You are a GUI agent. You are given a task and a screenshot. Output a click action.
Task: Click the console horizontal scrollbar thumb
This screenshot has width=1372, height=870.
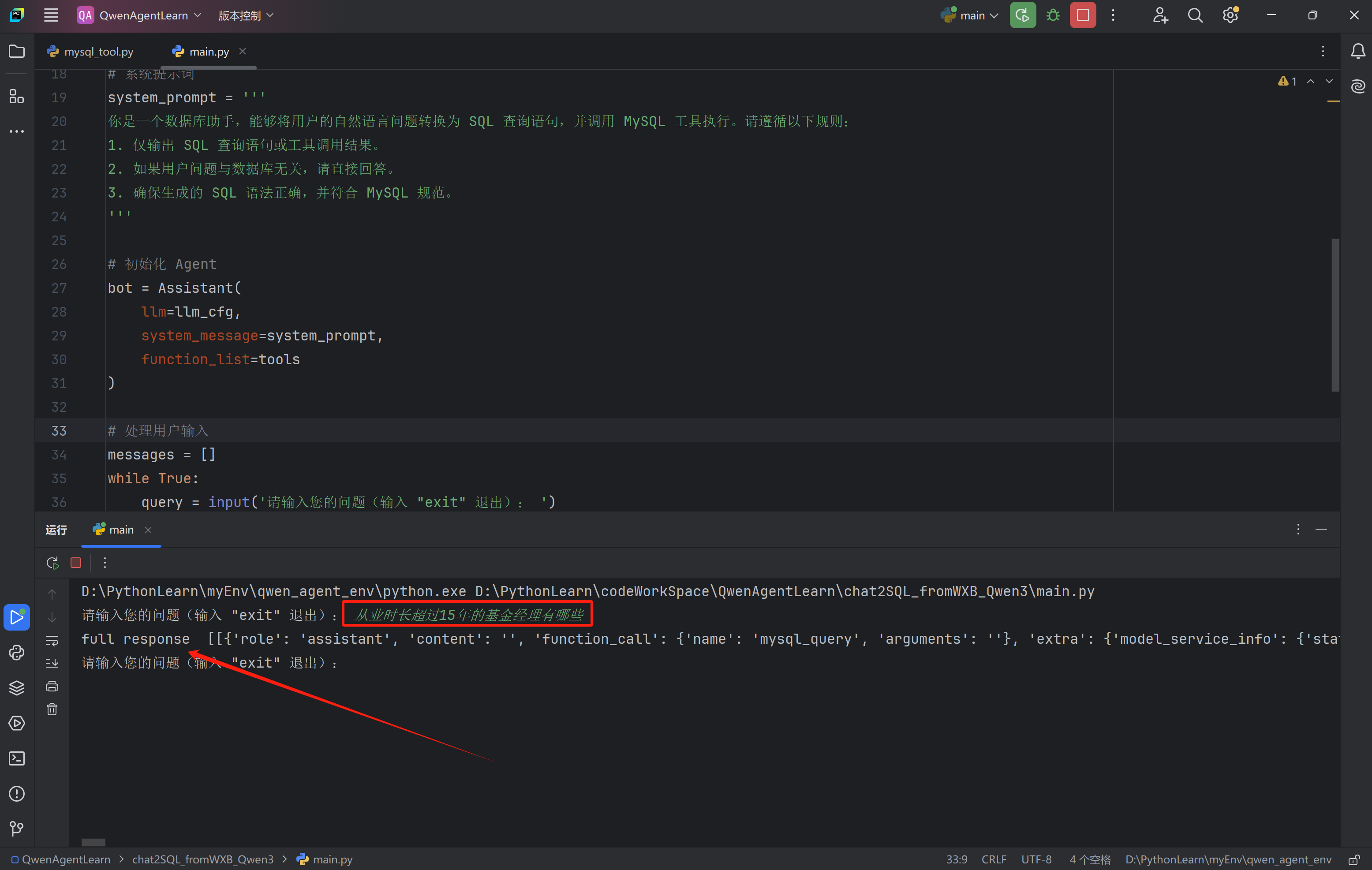(x=93, y=841)
